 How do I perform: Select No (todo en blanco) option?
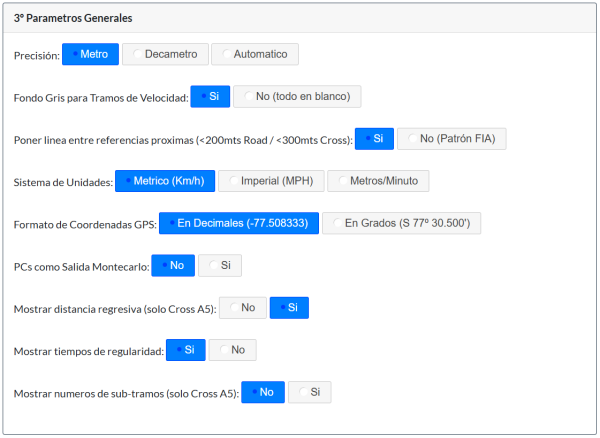click(298, 96)
